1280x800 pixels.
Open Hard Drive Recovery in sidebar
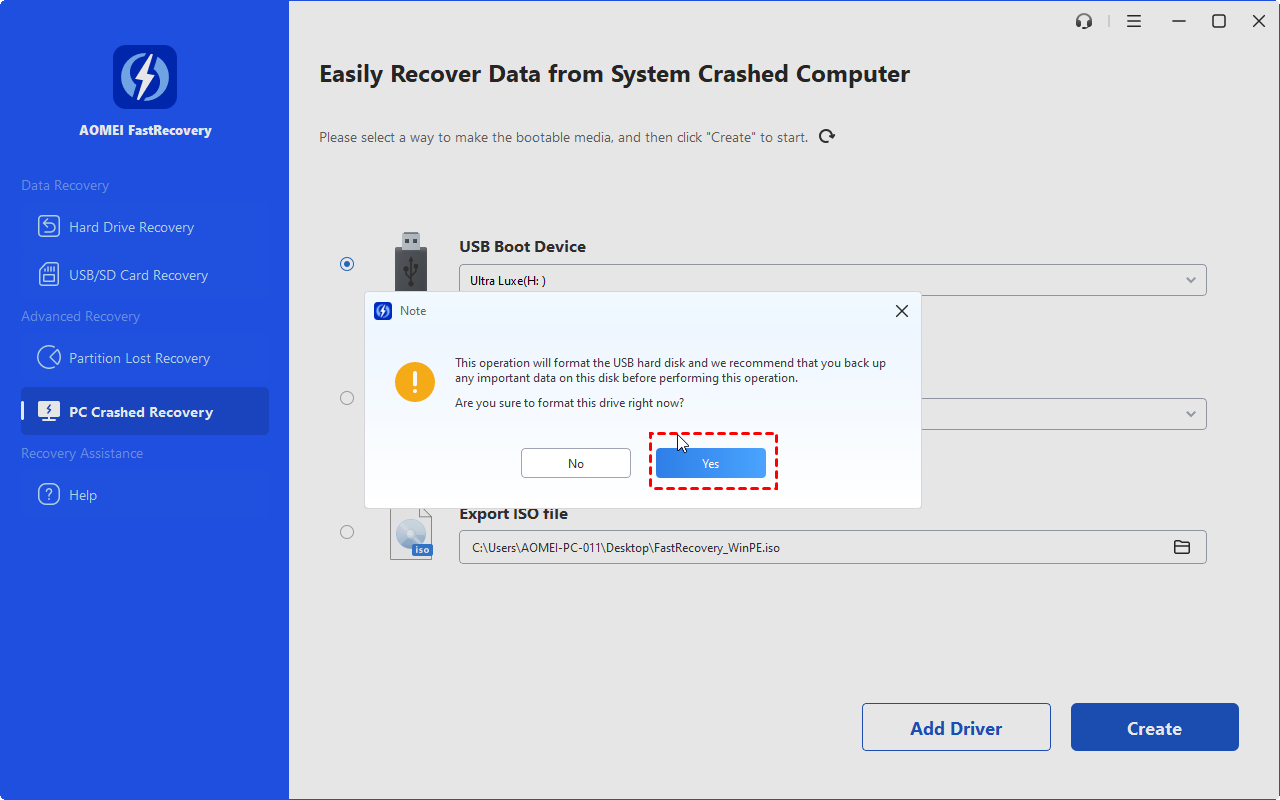131,227
